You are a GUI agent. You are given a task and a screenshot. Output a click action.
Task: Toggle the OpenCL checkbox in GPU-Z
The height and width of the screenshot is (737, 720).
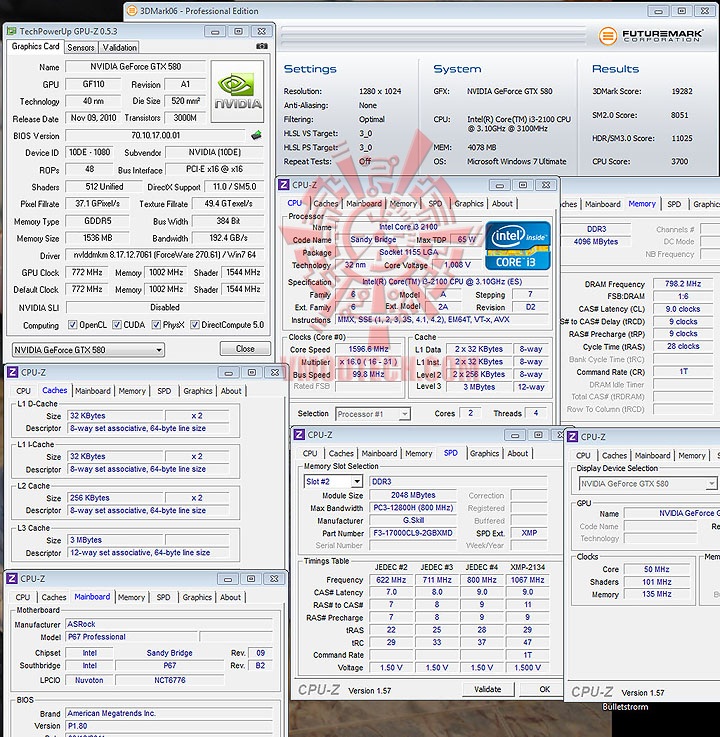(72, 325)
